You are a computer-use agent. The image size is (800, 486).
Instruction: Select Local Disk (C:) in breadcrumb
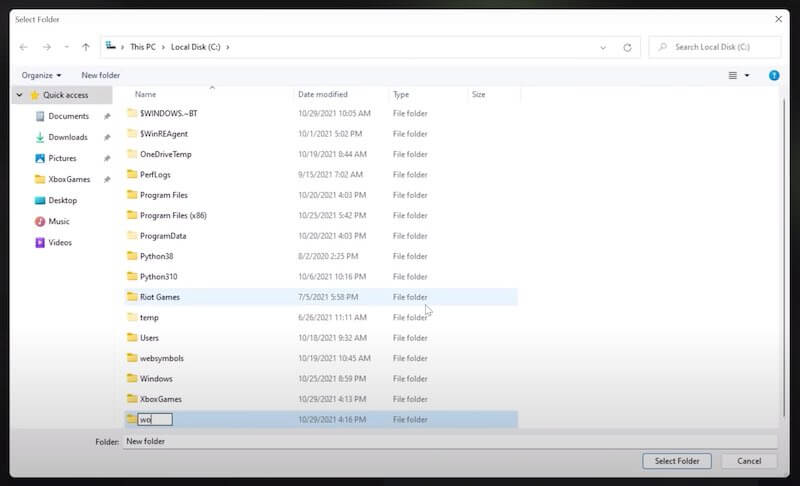[195, 47]
